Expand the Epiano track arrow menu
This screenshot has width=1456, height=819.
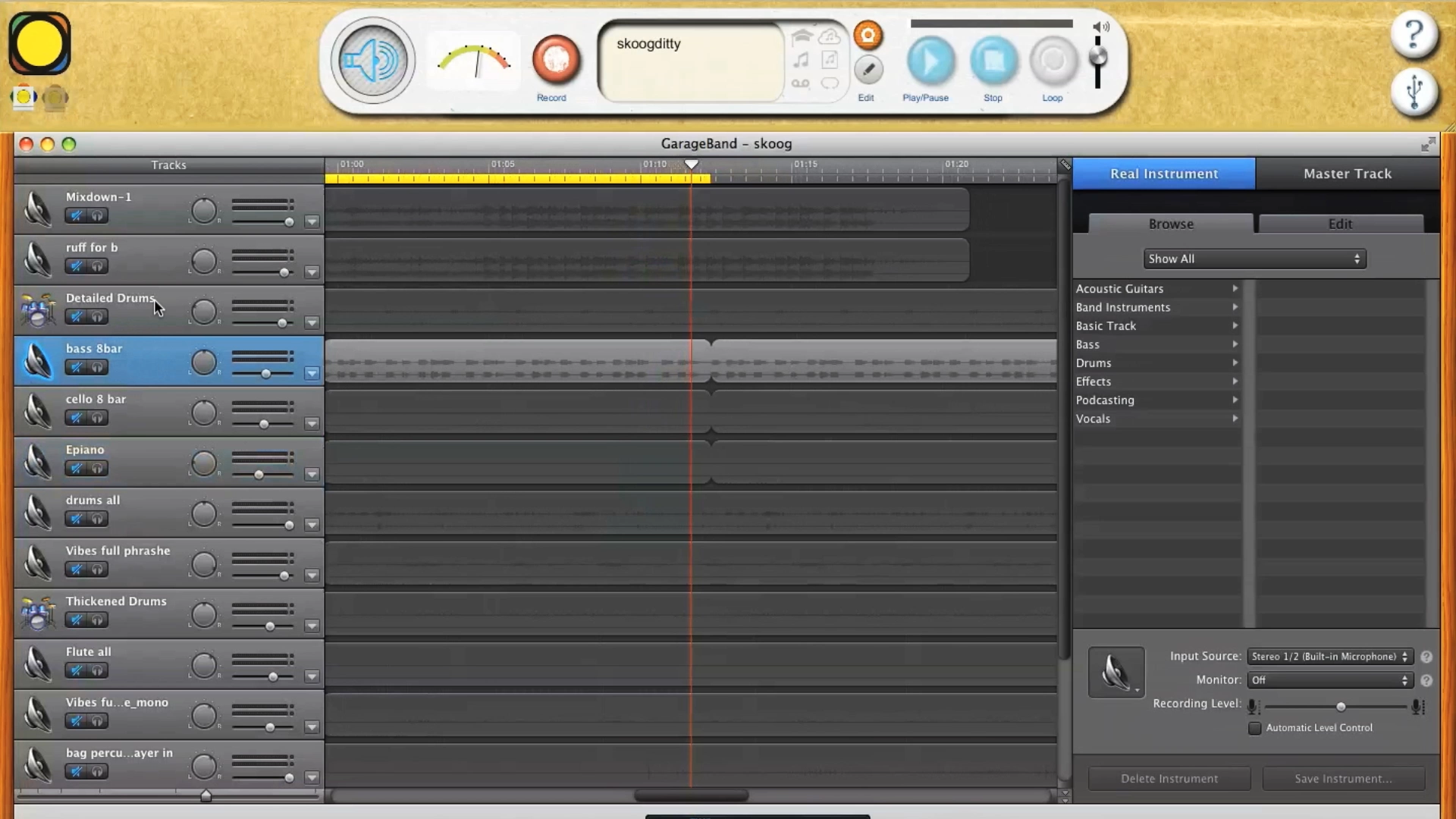(x=312, y=475)
